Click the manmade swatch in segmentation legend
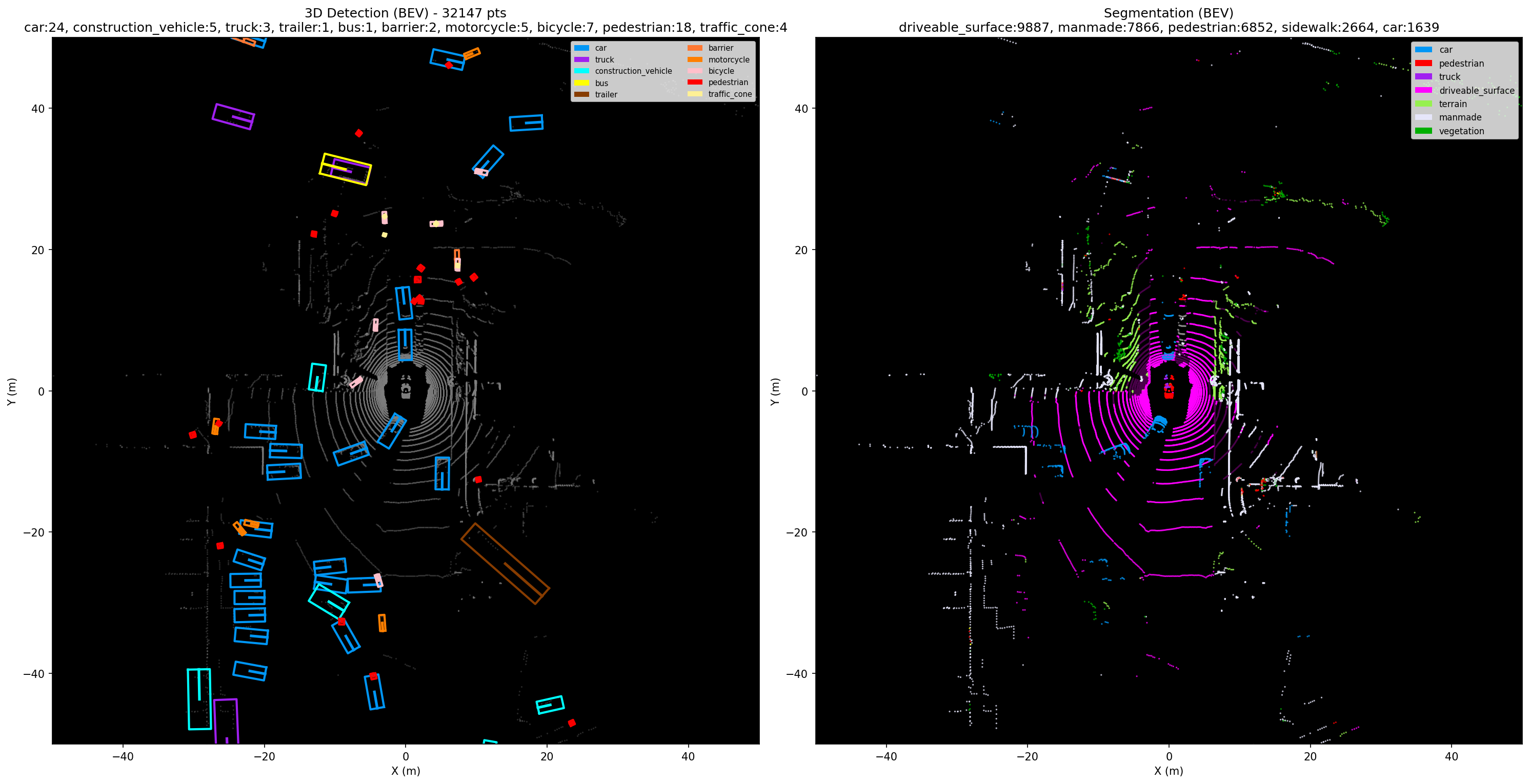 (x=1423, y=117)
